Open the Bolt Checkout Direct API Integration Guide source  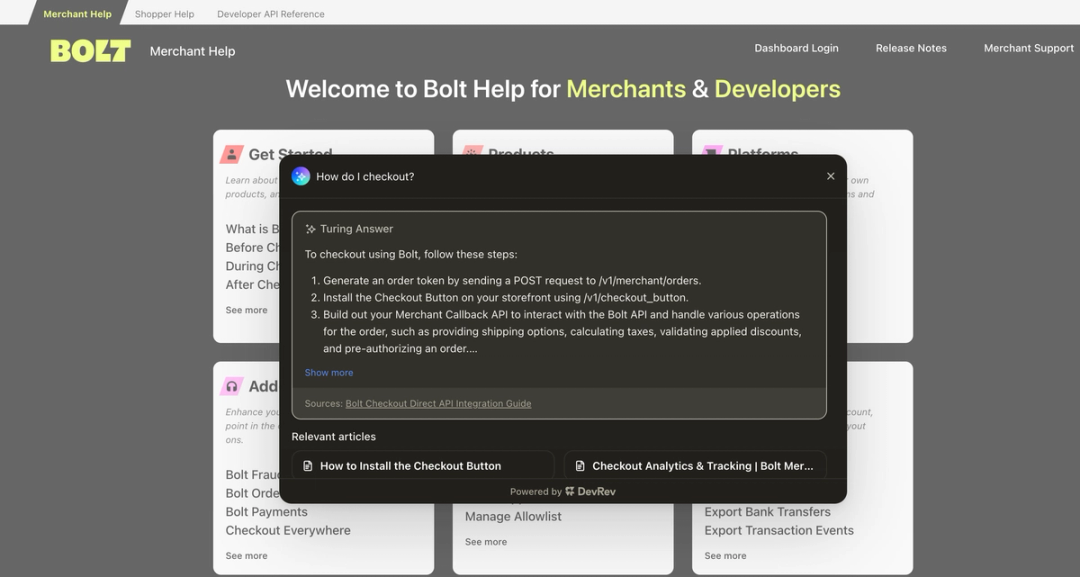pyautogui.click(x=438, y=404)
